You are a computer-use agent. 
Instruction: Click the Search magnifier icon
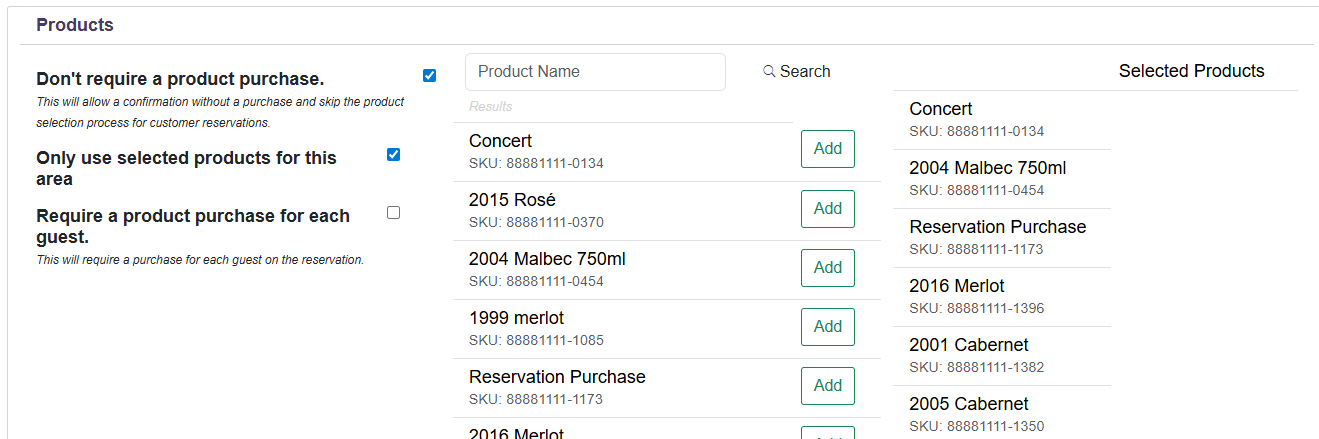[769, 71]
